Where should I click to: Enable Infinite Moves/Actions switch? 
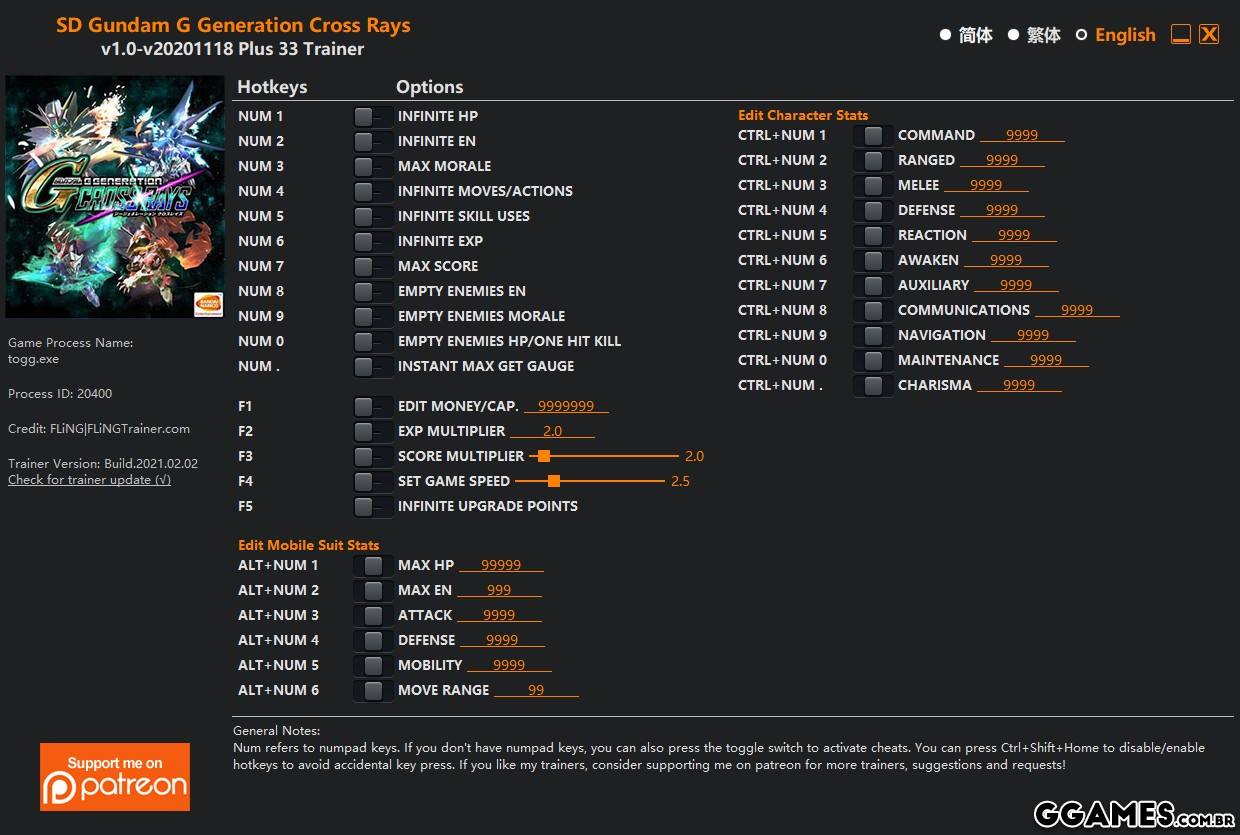click(372, 191)
